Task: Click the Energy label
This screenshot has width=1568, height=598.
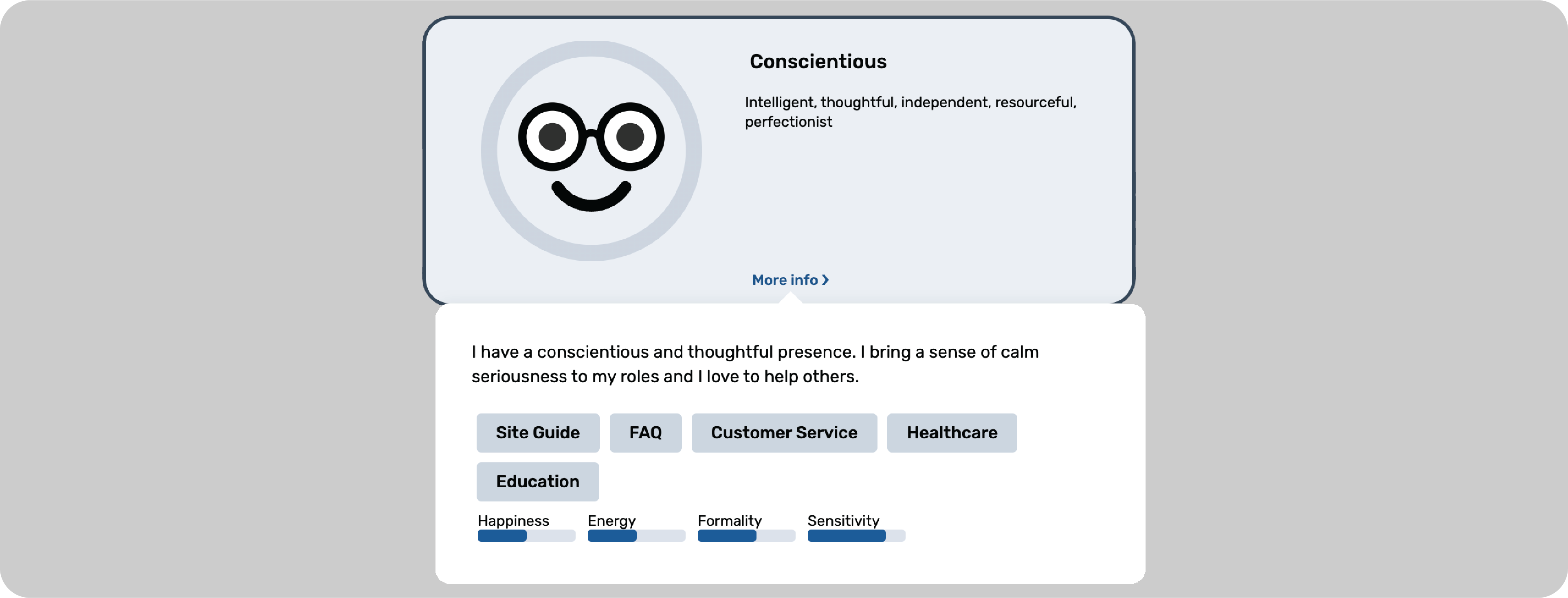Action: click(x=611, y=521)
